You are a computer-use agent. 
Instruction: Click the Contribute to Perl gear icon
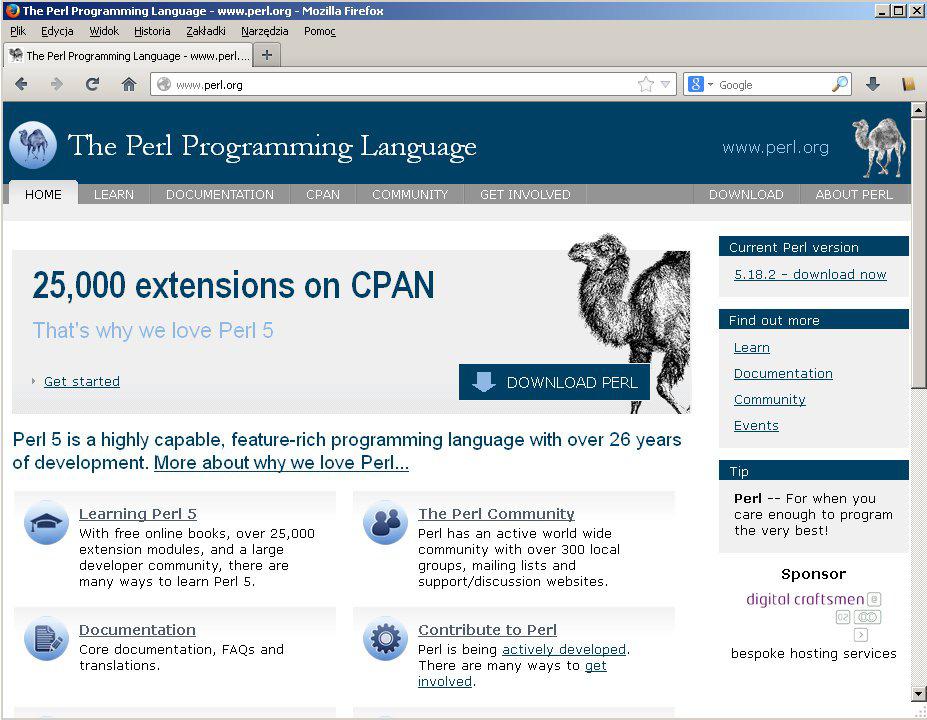[385, 638]
